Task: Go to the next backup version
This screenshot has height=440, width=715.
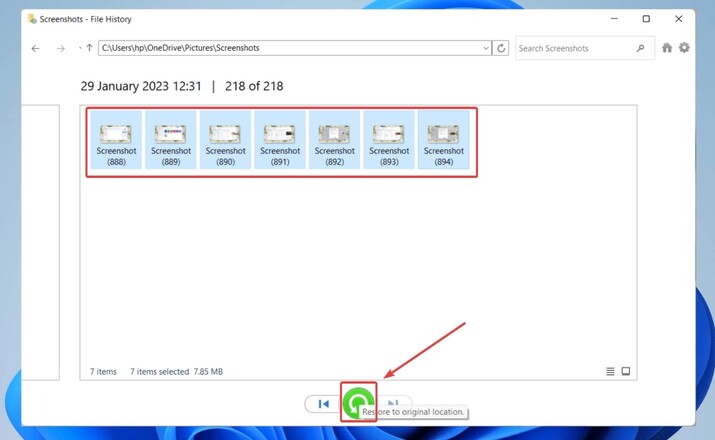Action: 394,402
